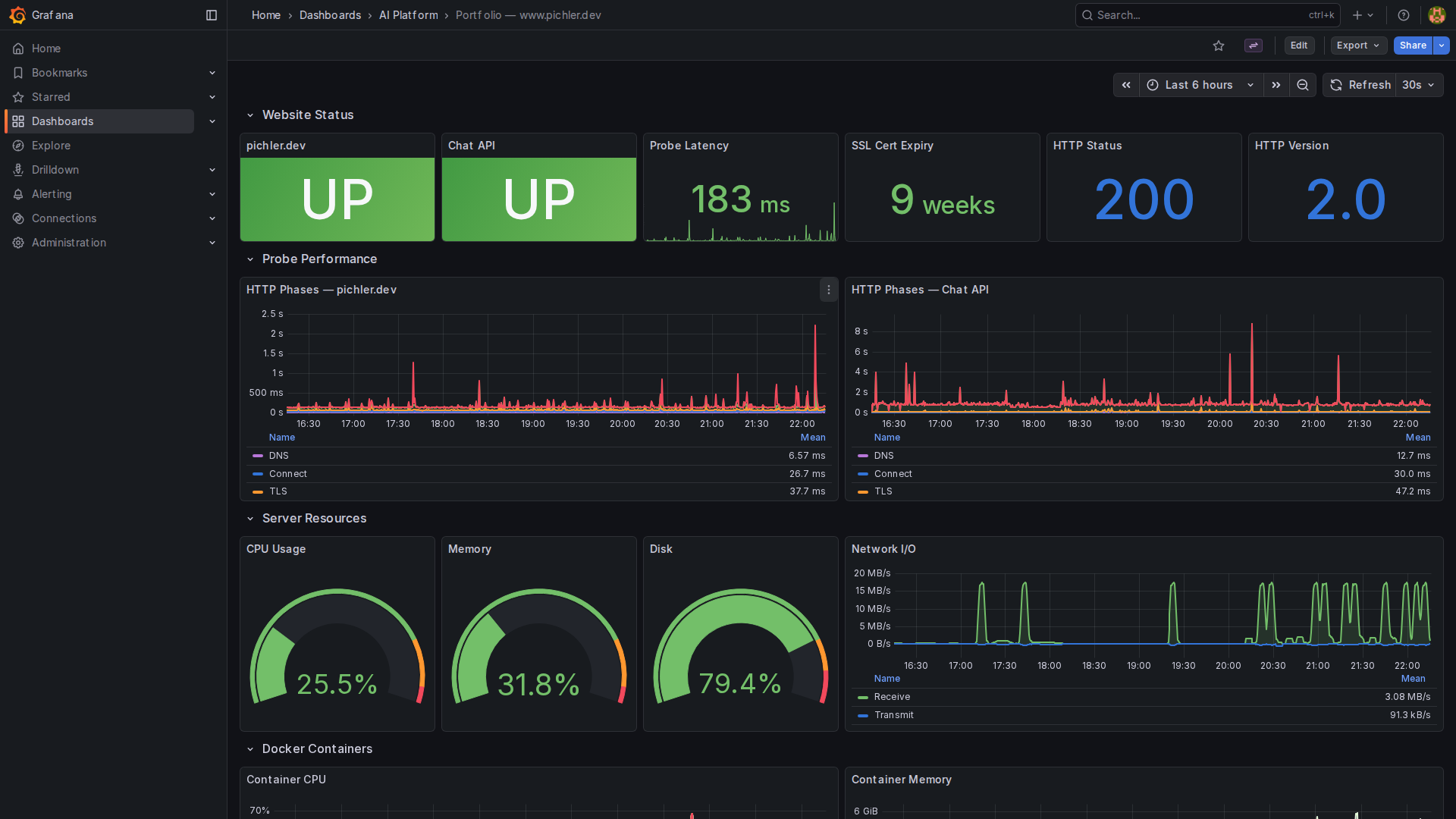Click the Grafana logo icon

click(17, 15)
